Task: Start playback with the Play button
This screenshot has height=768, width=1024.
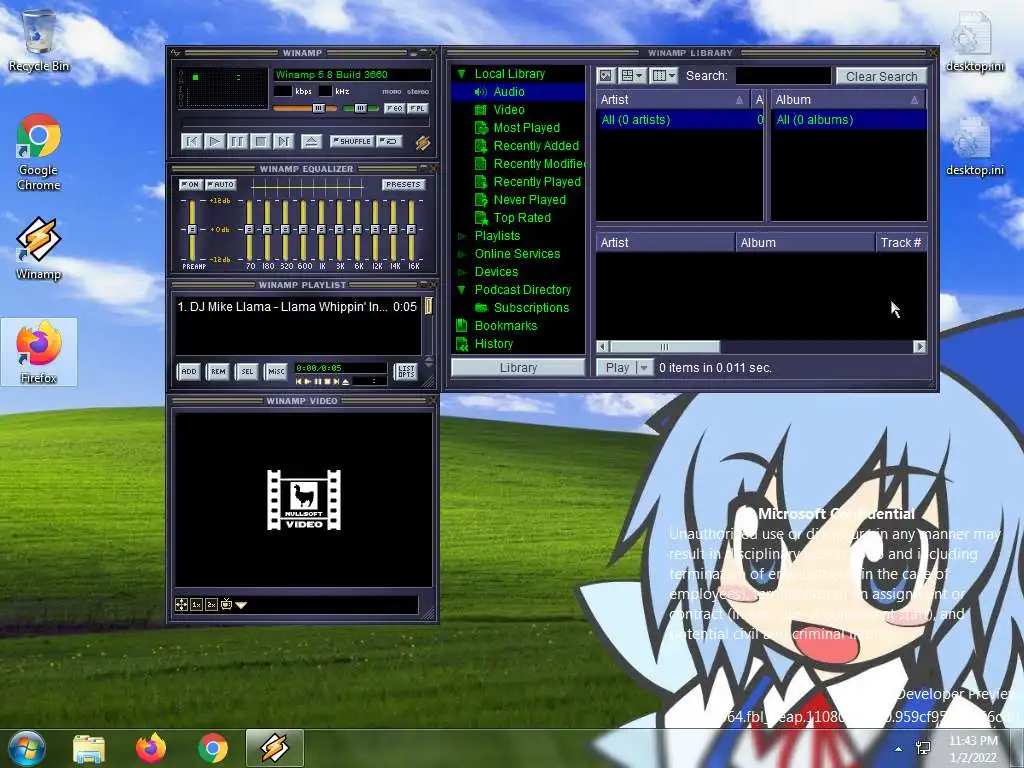Action: 214,141
